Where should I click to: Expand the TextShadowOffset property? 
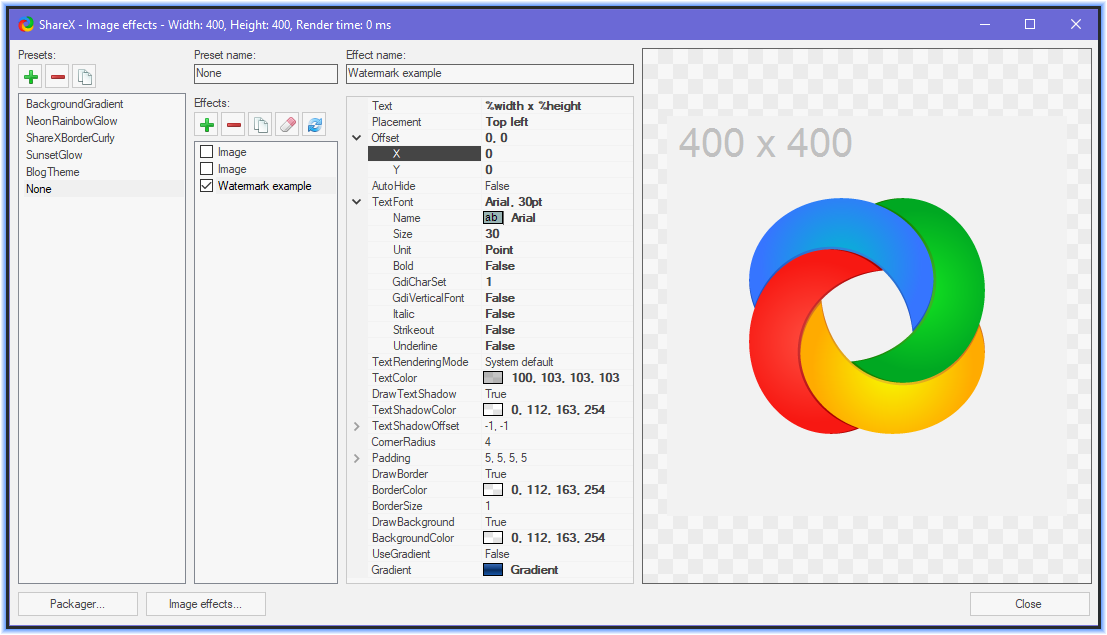point(357,426)
